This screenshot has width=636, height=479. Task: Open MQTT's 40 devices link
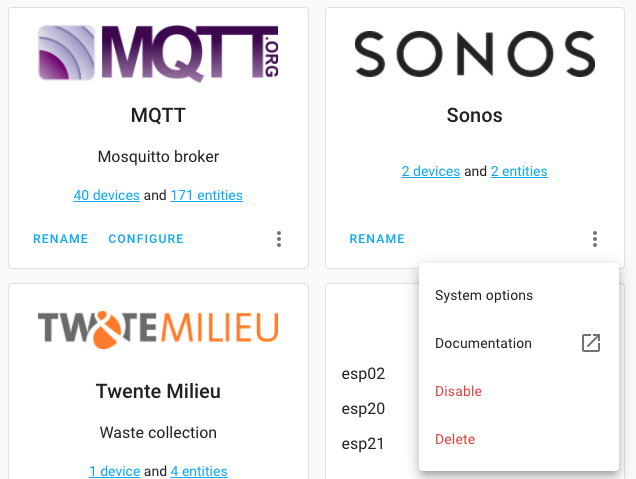point(106,195)
